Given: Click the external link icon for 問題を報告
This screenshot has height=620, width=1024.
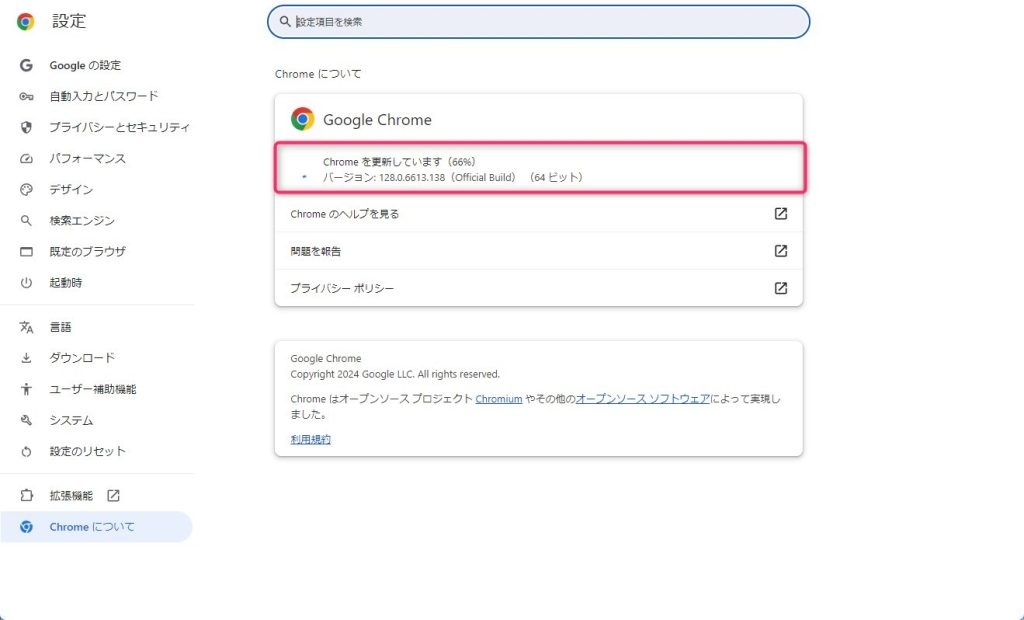Looking at the screenshot, I should coord(781,251).
